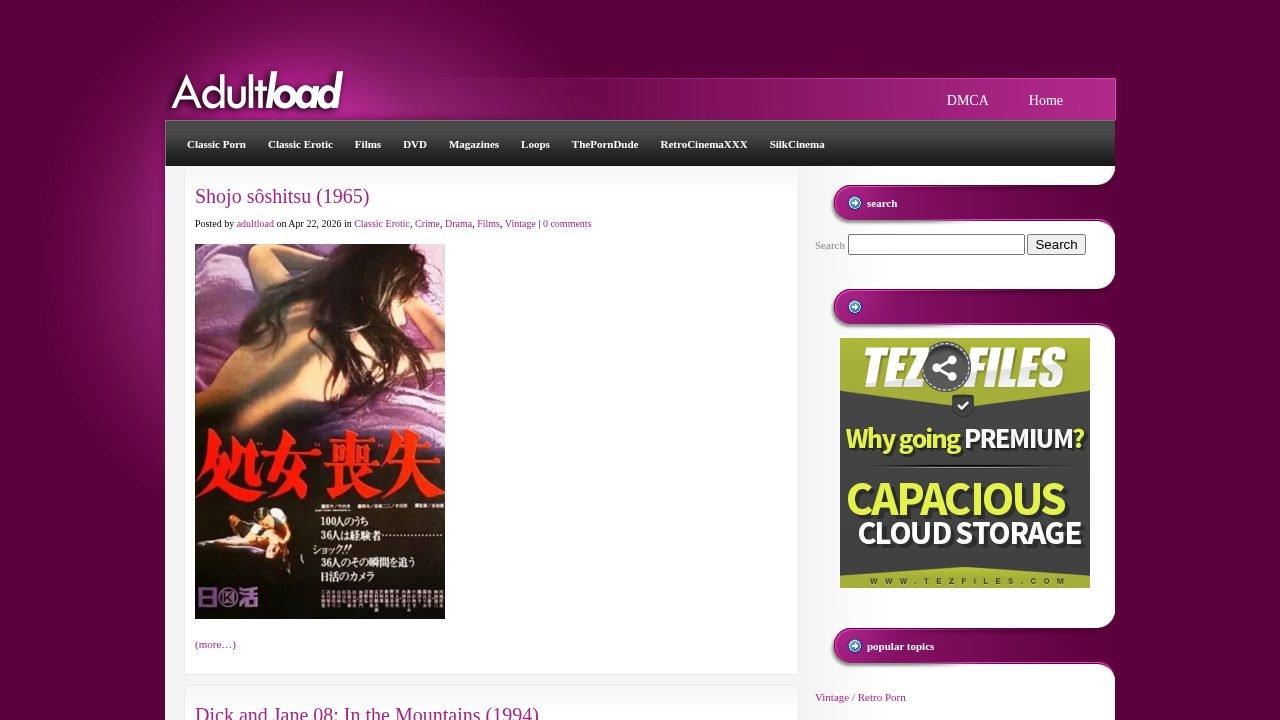Click the Search button

coord(1056,245)
